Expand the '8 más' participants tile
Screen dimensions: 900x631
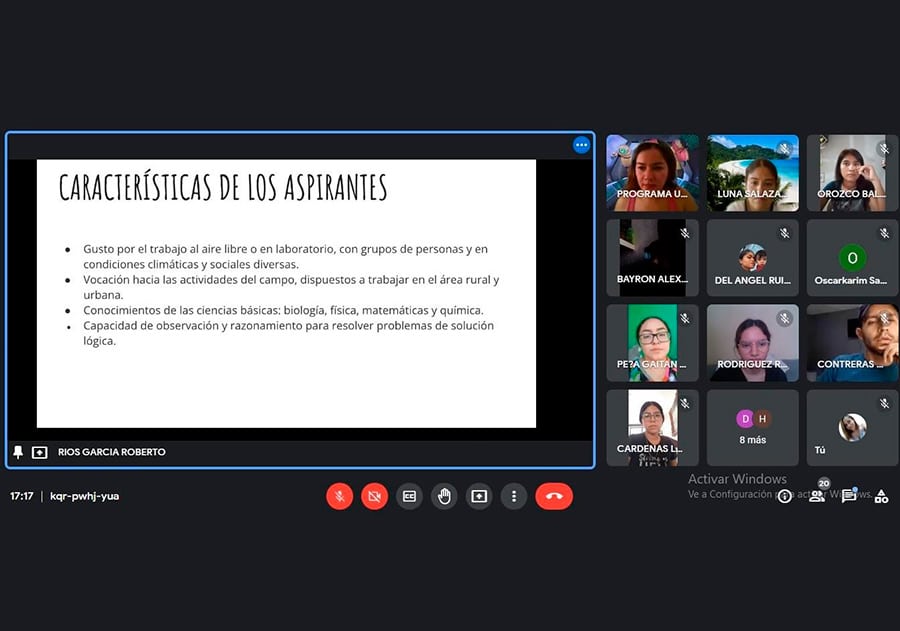click(752, 427)
